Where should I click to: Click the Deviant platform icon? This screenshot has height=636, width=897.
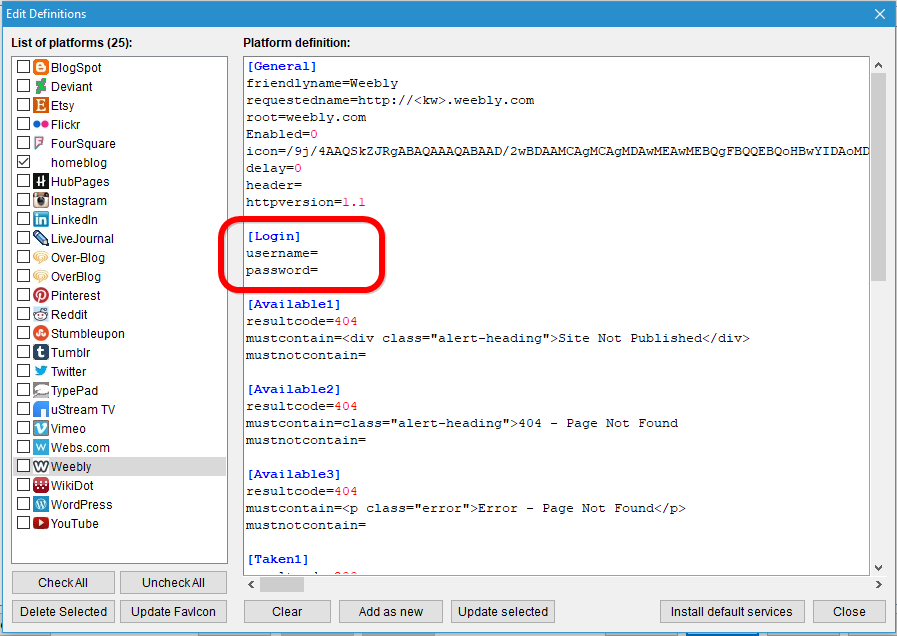pyautogui.click(x=41, y=86)
